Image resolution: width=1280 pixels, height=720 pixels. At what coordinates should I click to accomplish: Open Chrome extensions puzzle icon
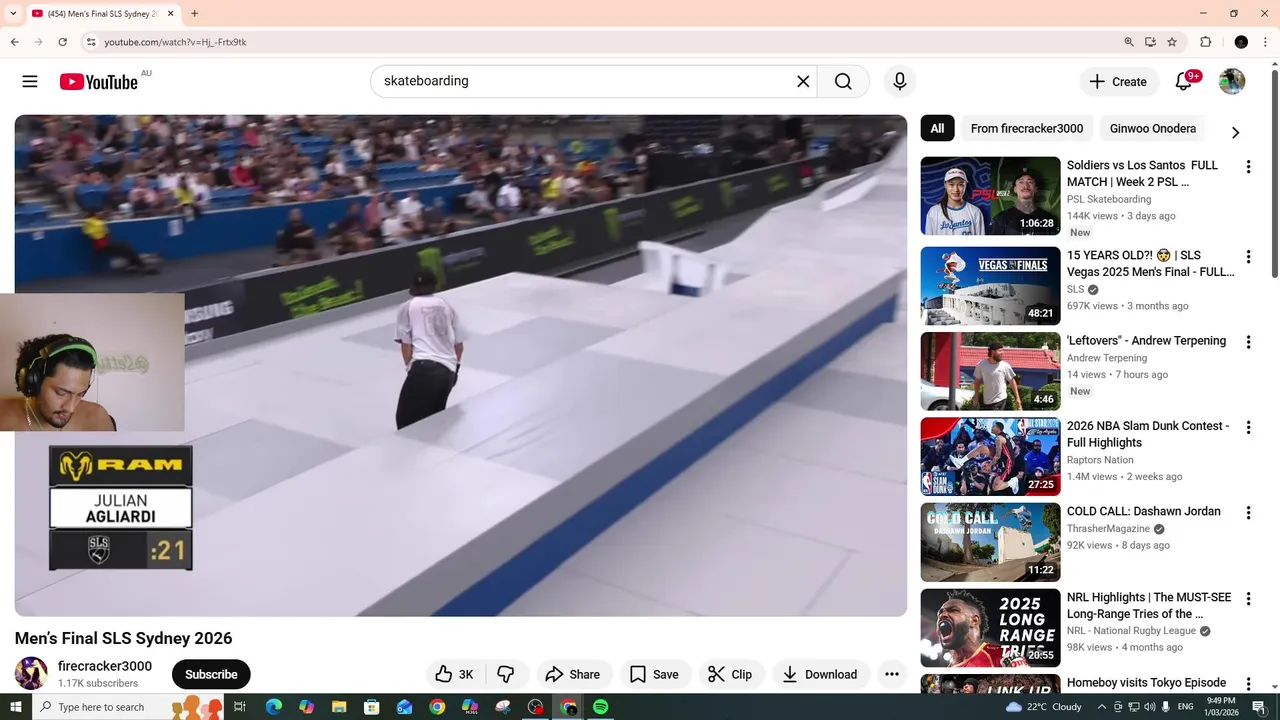1205,42
